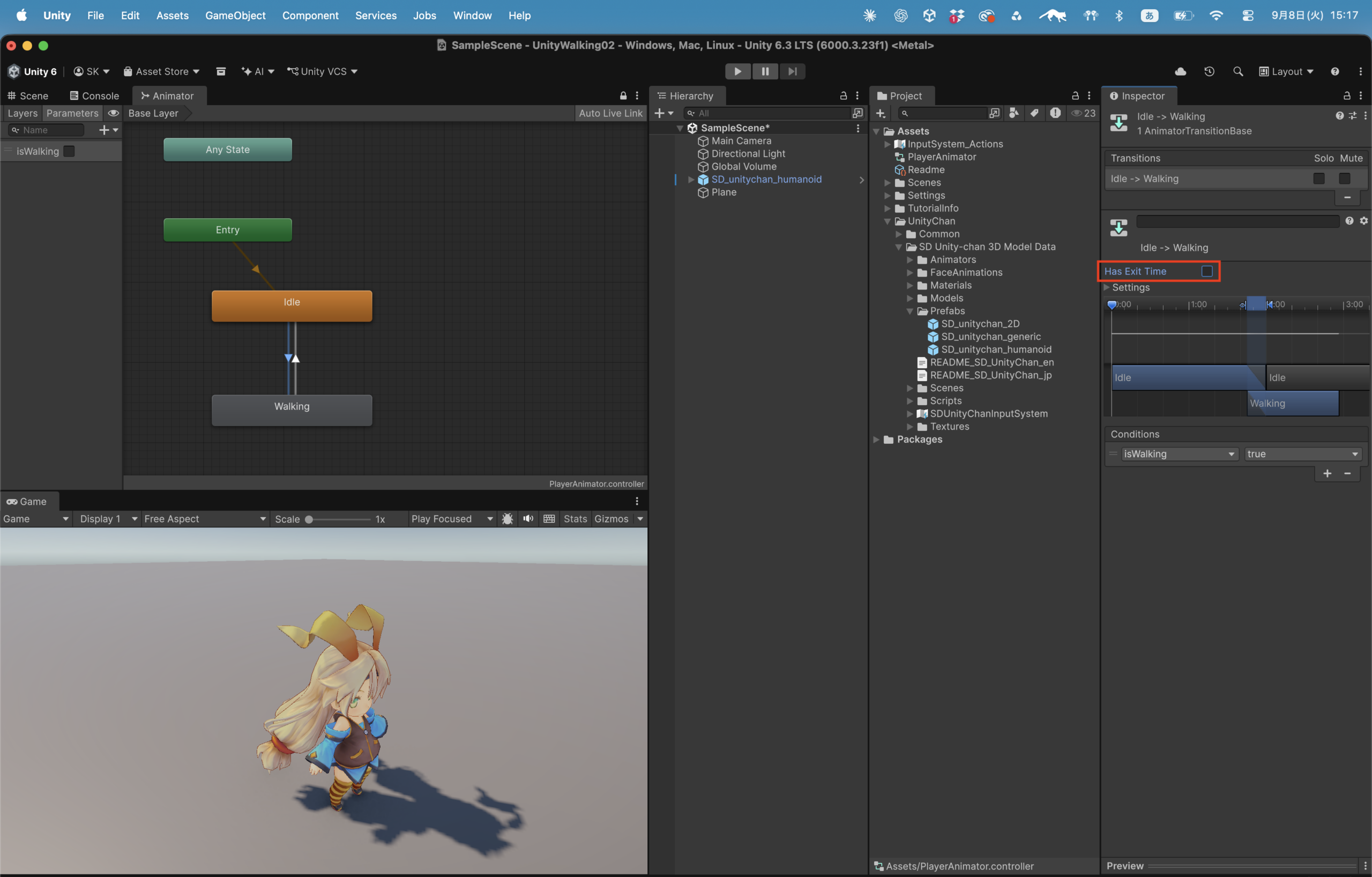Click the Step frame button
The width and height of the screenshot is (1372, 877).
point(792,71)
